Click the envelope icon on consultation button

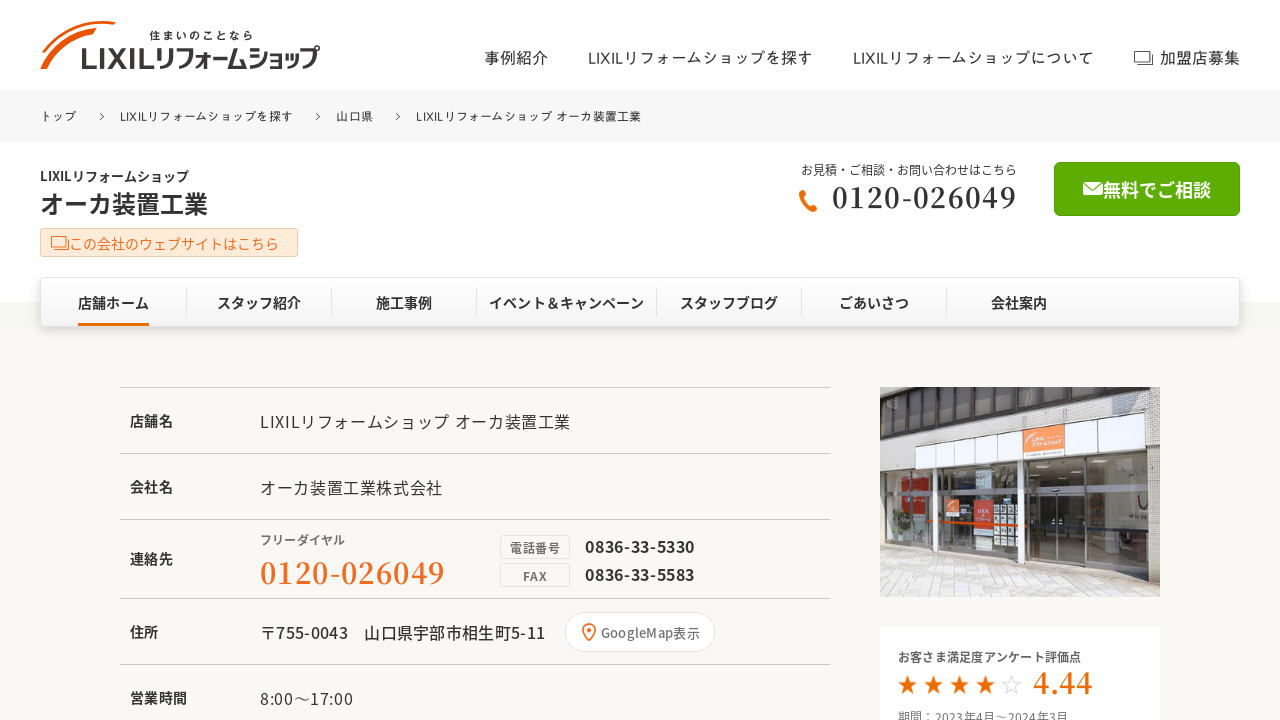coord(1092,189)
